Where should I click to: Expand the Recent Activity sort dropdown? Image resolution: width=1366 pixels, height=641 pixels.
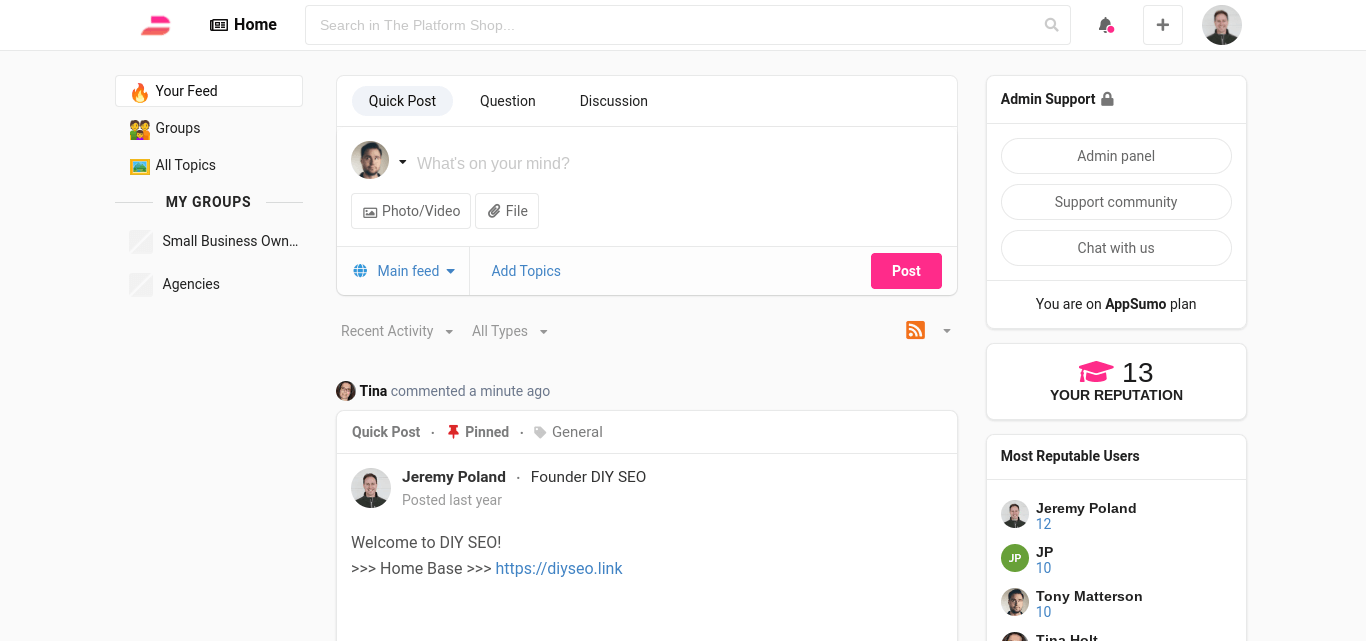point(396,330)
